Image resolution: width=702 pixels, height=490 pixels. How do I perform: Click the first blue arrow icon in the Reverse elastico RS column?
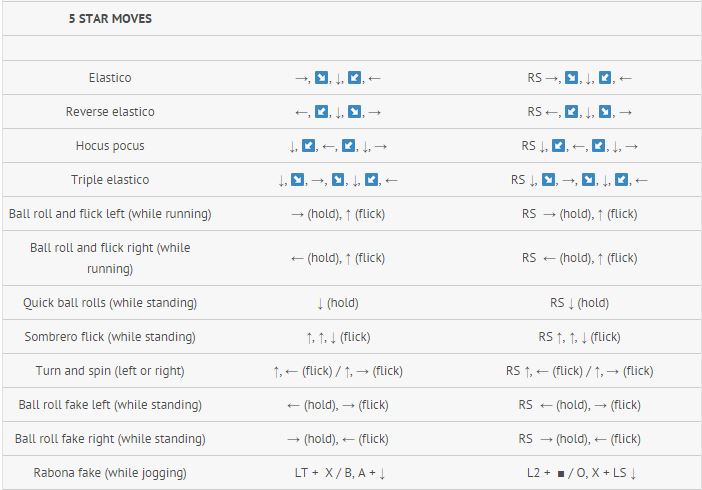click(x=571, y=112)
